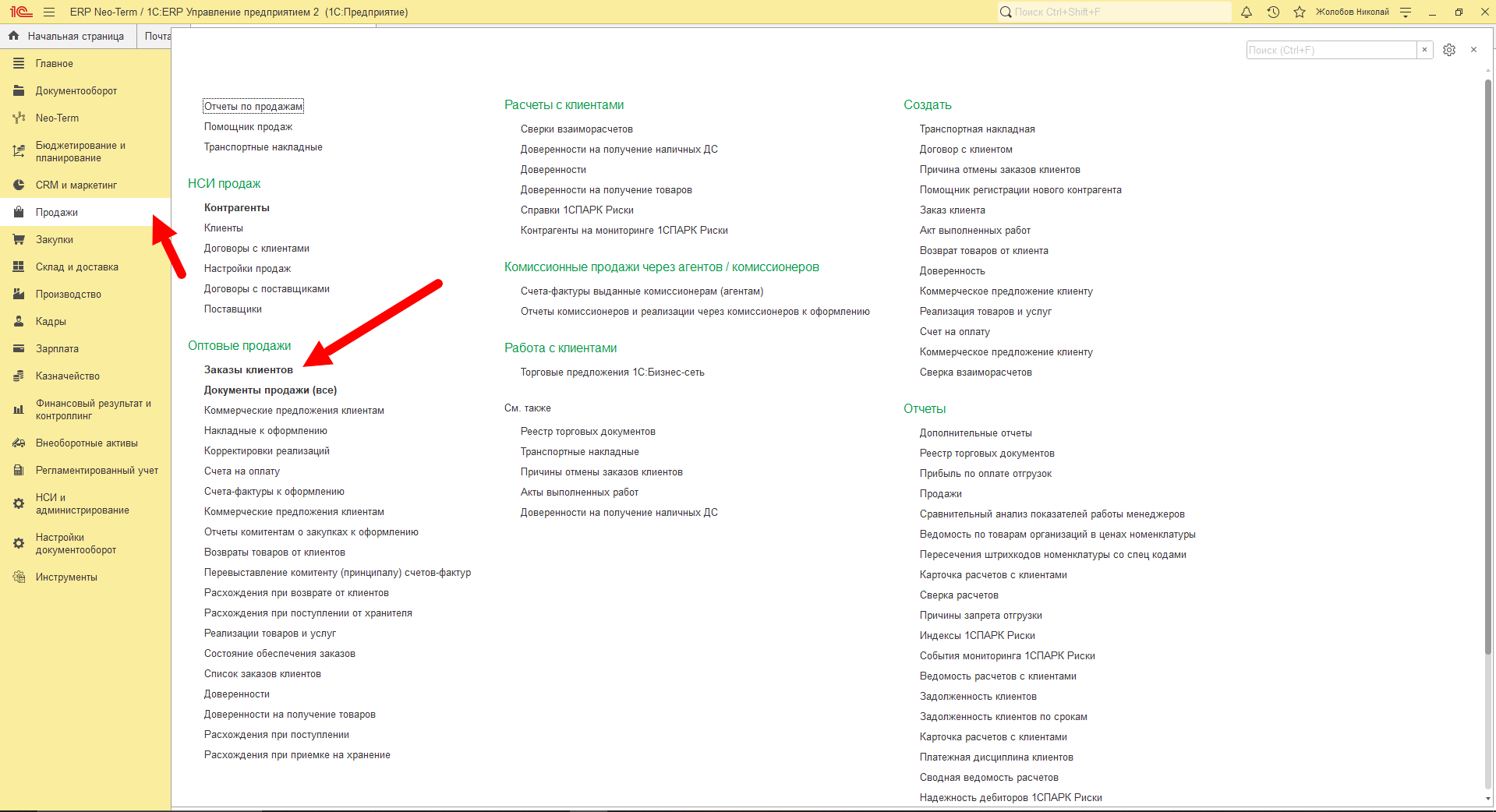The image size is (1496, 812).
Task: Select Бюджетирование и планирование section
Action: (85, 151)
